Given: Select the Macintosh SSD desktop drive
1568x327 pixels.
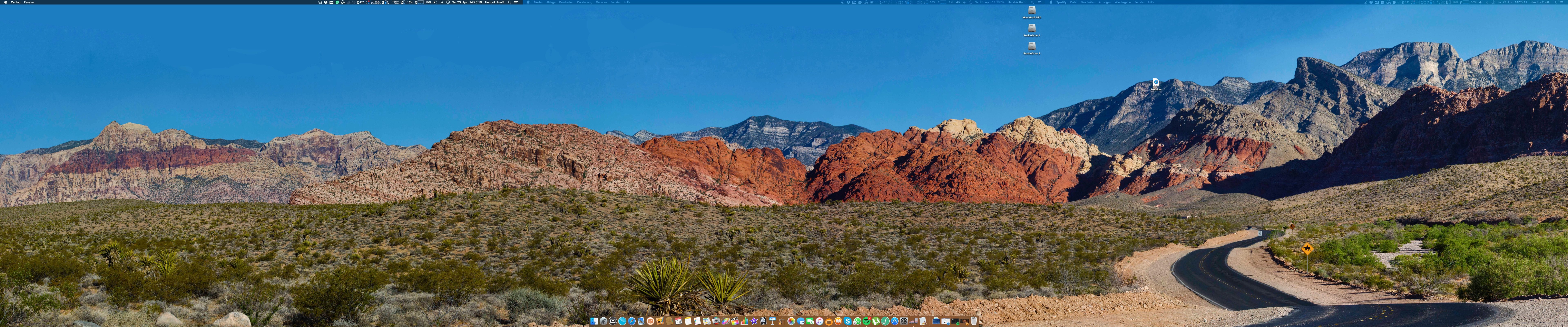Looking at the screenshot, I should click(x=1032, y=11).
